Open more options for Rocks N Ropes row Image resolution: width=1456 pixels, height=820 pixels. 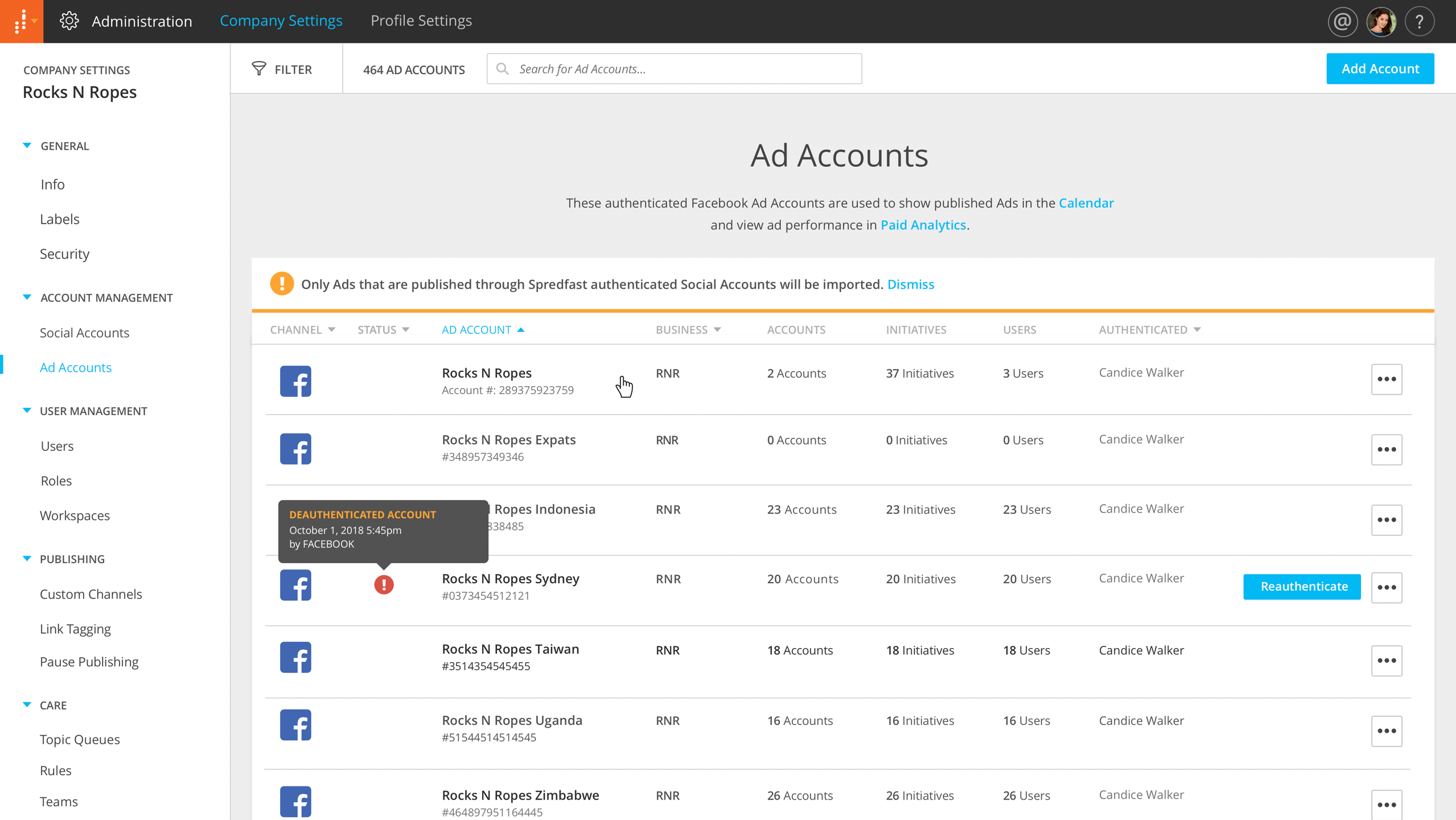coord(1387,379)
